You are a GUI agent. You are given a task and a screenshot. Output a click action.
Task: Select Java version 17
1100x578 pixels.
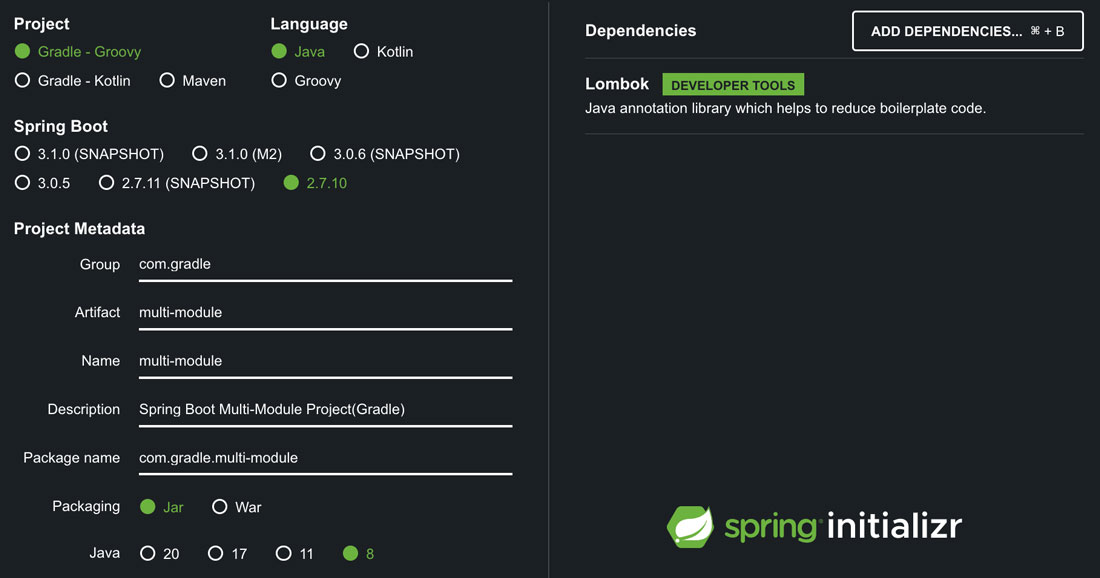227,553
